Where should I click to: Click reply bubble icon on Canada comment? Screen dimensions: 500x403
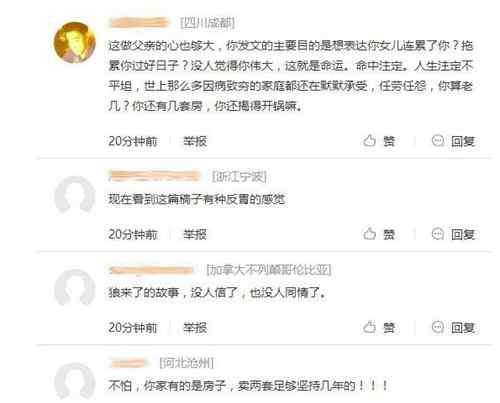coord(438,327)
